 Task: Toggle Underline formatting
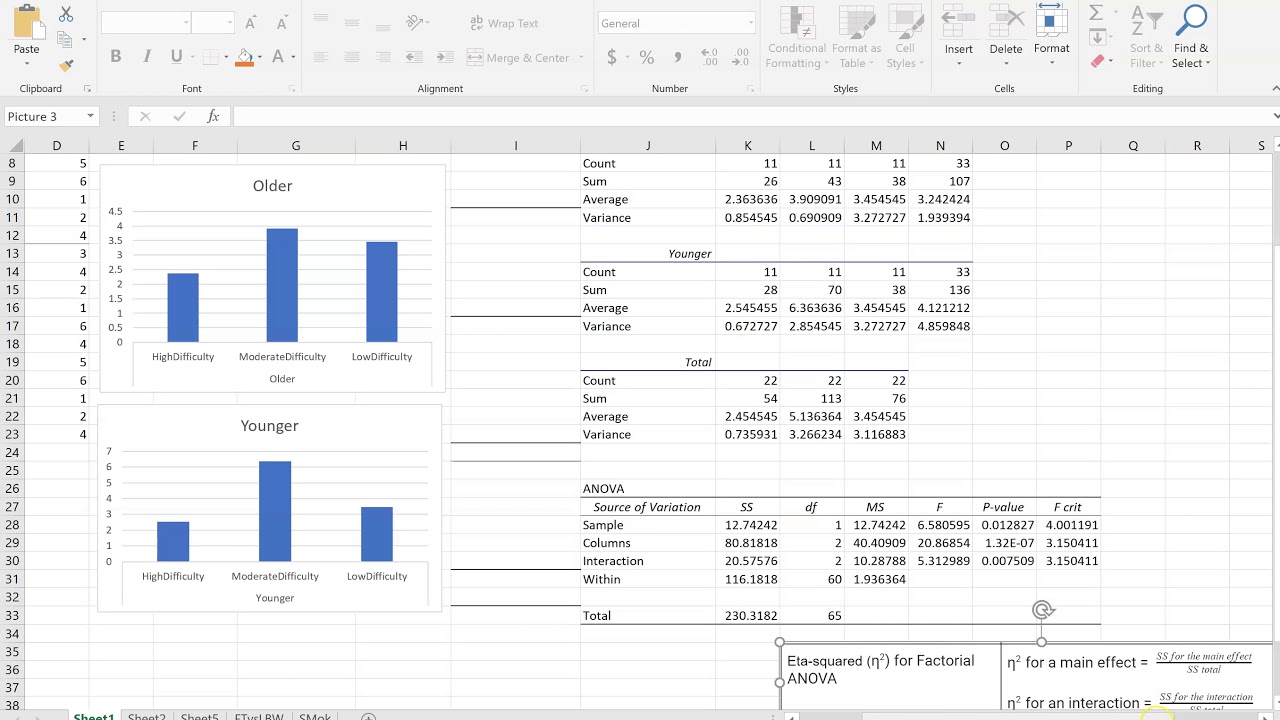point(177,57)
